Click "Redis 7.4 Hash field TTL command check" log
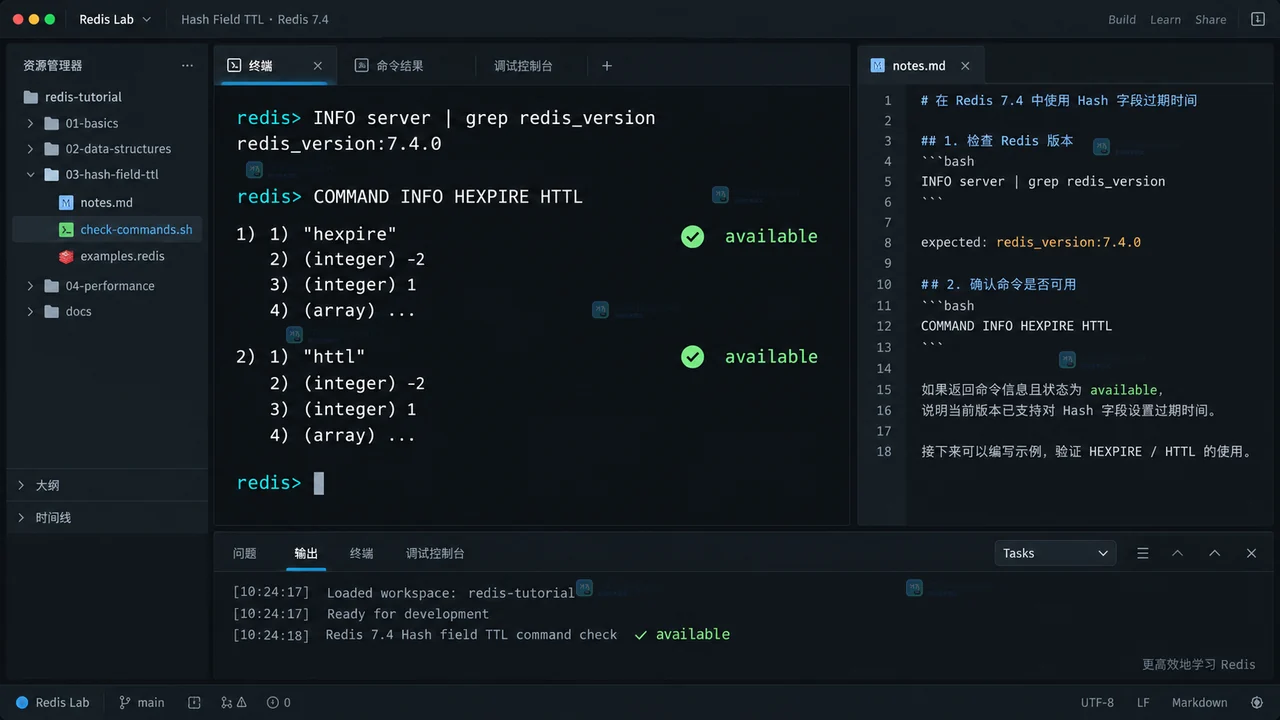 pyautogui.click(x=472, y=635)
